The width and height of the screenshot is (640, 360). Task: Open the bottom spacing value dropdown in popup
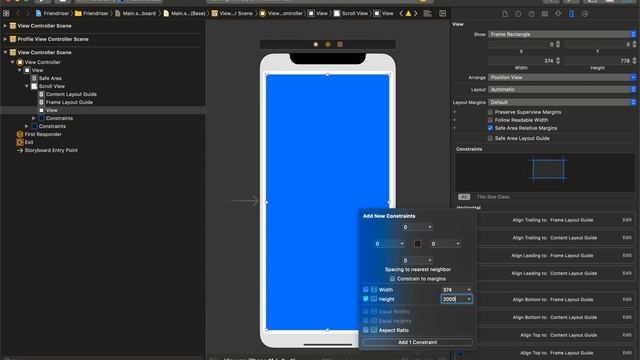point(430,260)
